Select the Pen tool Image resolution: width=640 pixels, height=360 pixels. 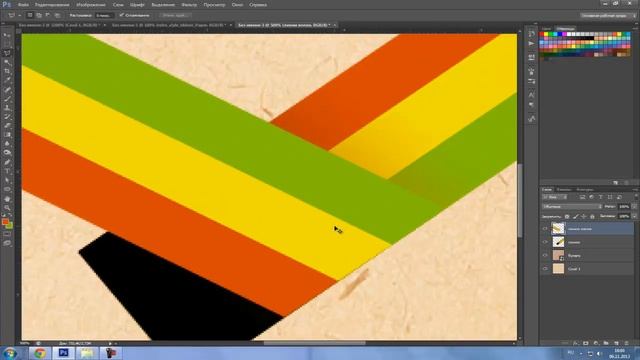(x=7, y=162)
